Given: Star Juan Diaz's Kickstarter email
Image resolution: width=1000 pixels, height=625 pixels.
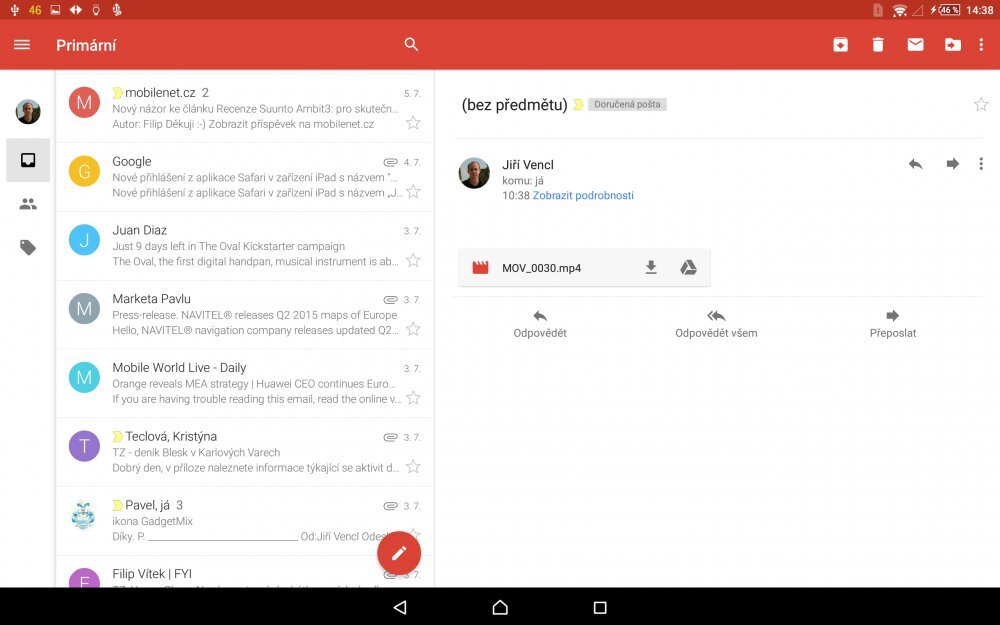Looking at the screenshot, I should [x=413, y=262].
